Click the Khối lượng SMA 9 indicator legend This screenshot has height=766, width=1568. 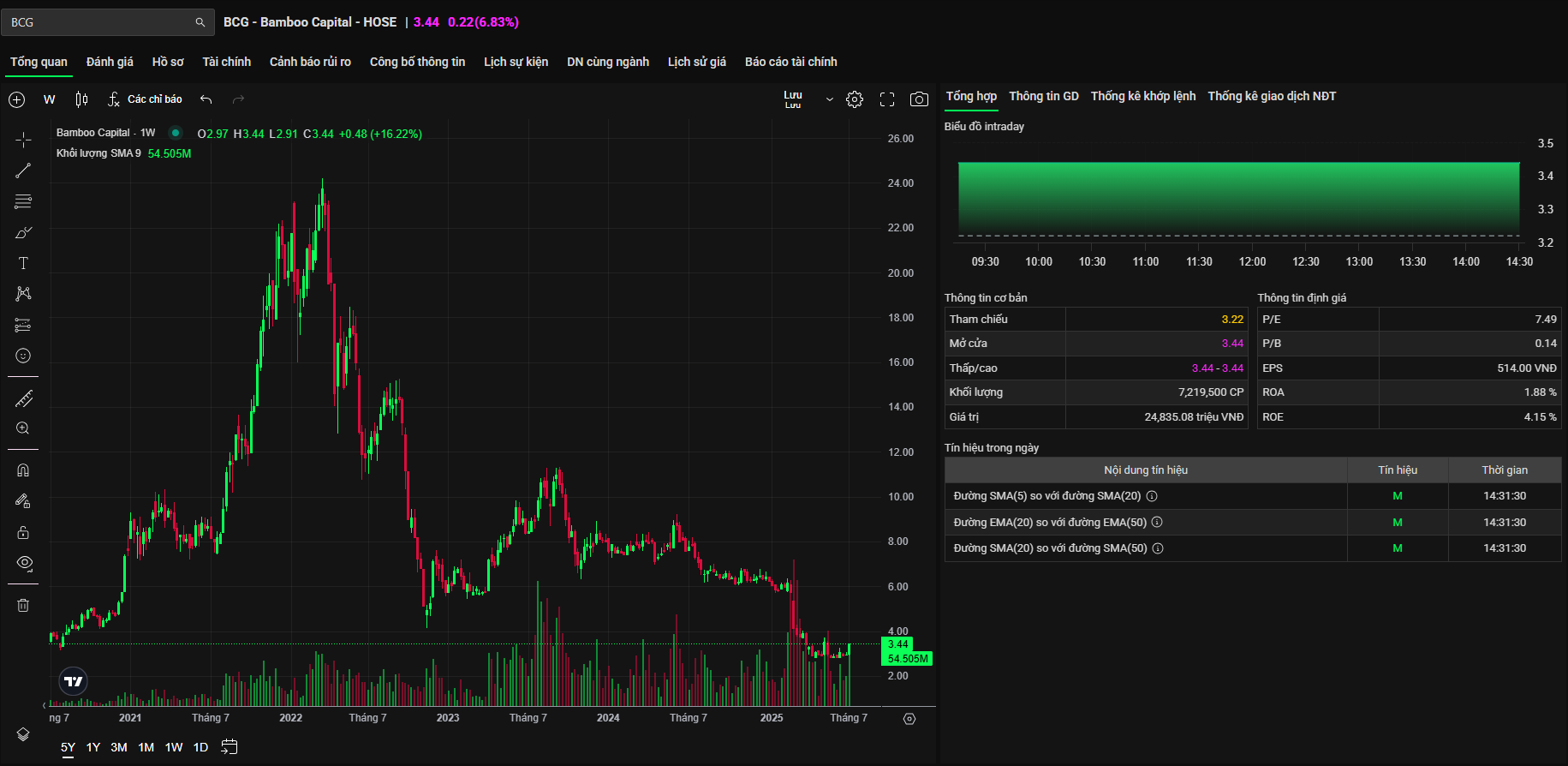click(98, 153)
